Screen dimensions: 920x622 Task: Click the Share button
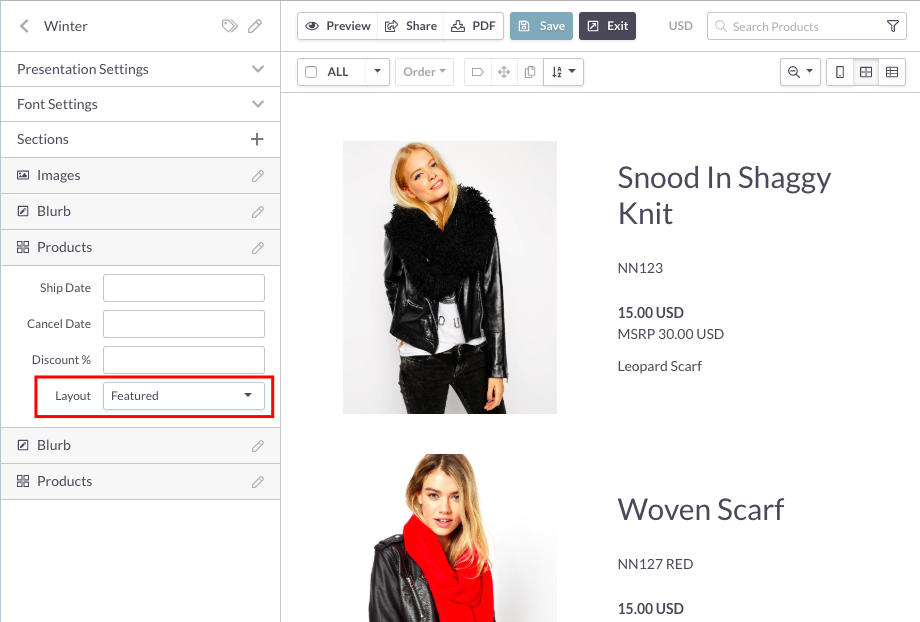[x=411, y=26]
